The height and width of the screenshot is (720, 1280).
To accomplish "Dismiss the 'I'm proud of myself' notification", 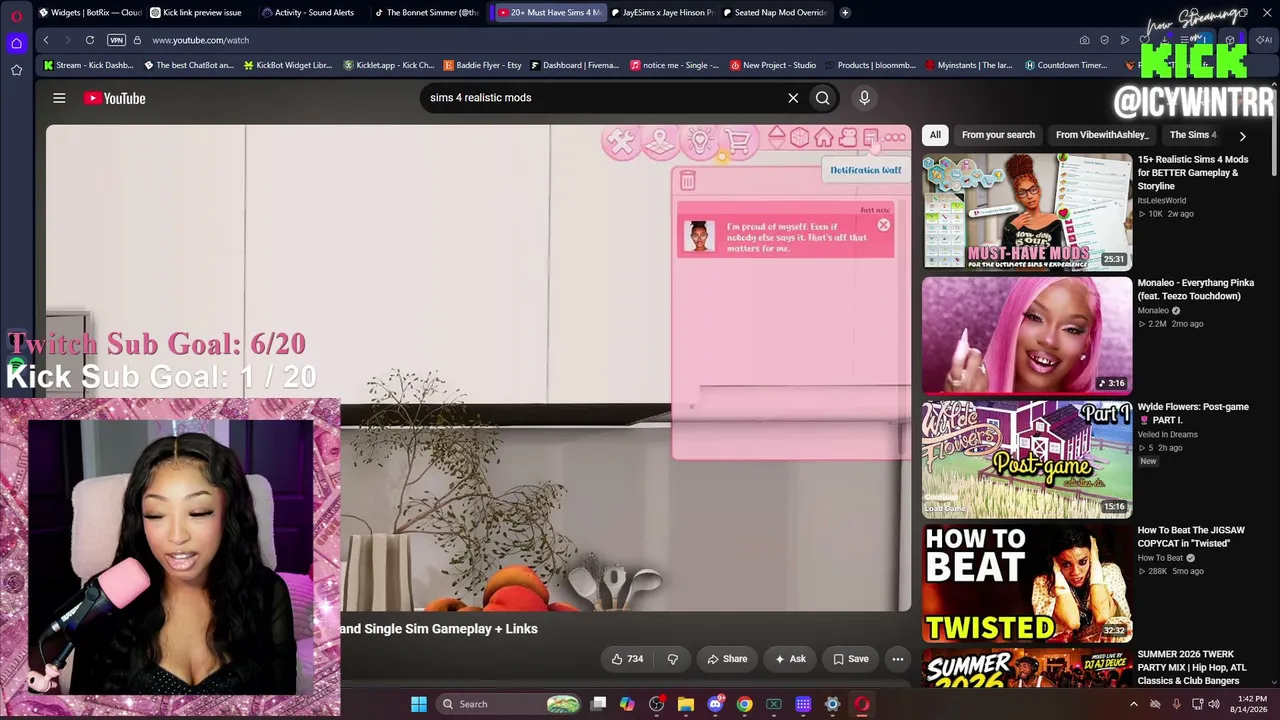I will (x=883, y=225).
